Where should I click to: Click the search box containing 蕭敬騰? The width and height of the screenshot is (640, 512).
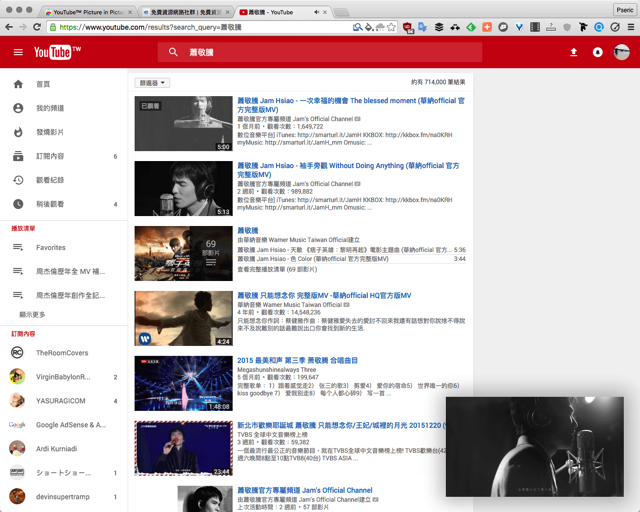pos(320,52)
